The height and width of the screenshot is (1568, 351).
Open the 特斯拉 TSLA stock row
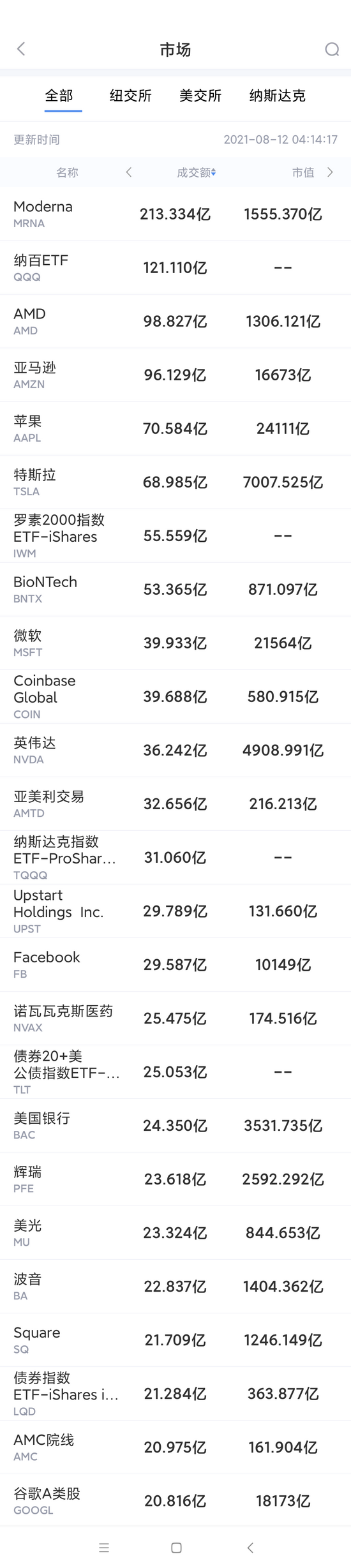pyautogui.click(x=175, y=482)
